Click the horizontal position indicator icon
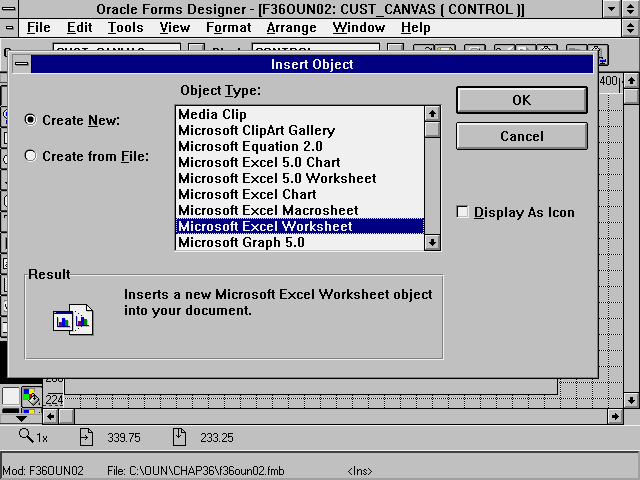Screen dimensions: 640x480 click(x=86, y=437)
